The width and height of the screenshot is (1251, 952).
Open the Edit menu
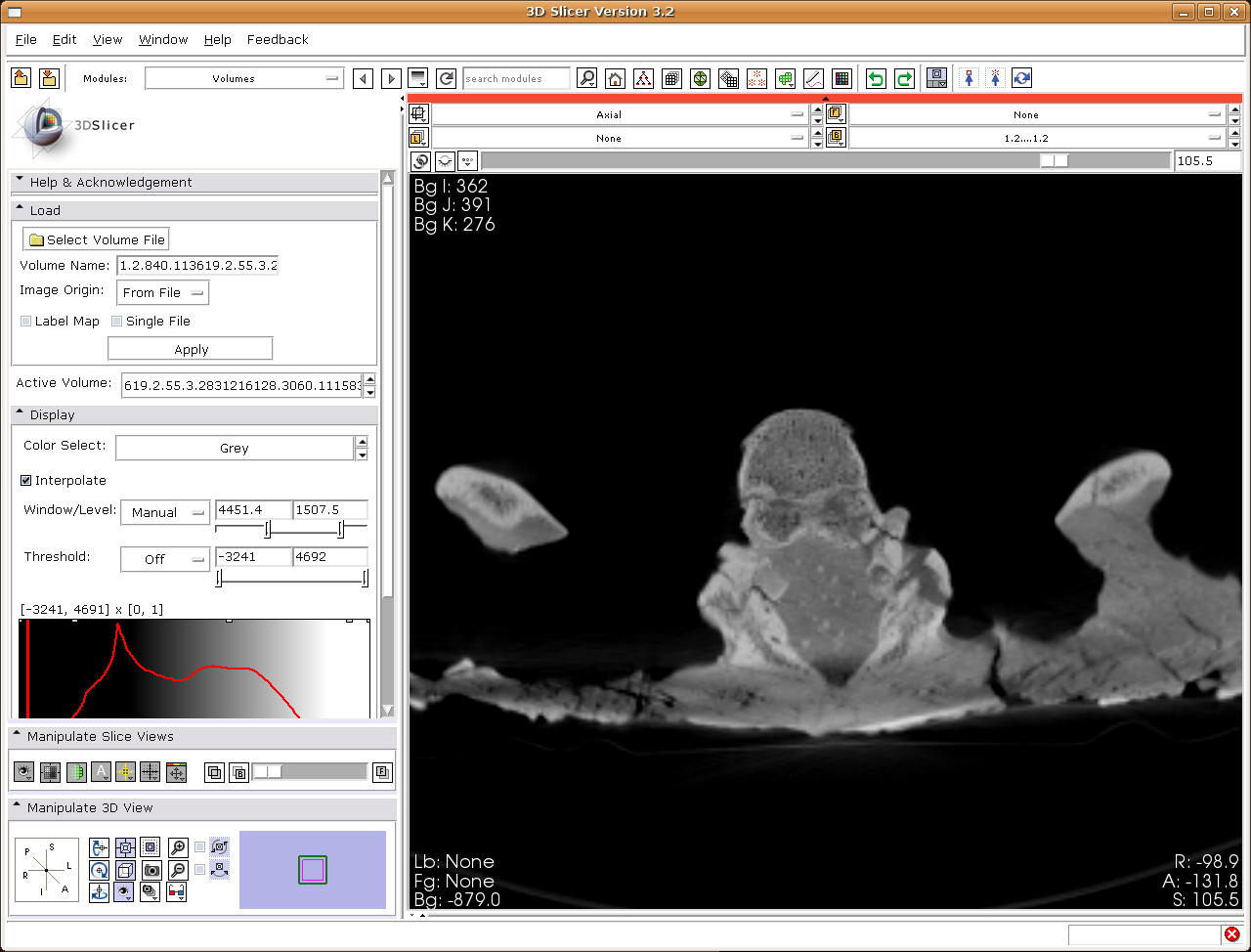pos(65,39)
